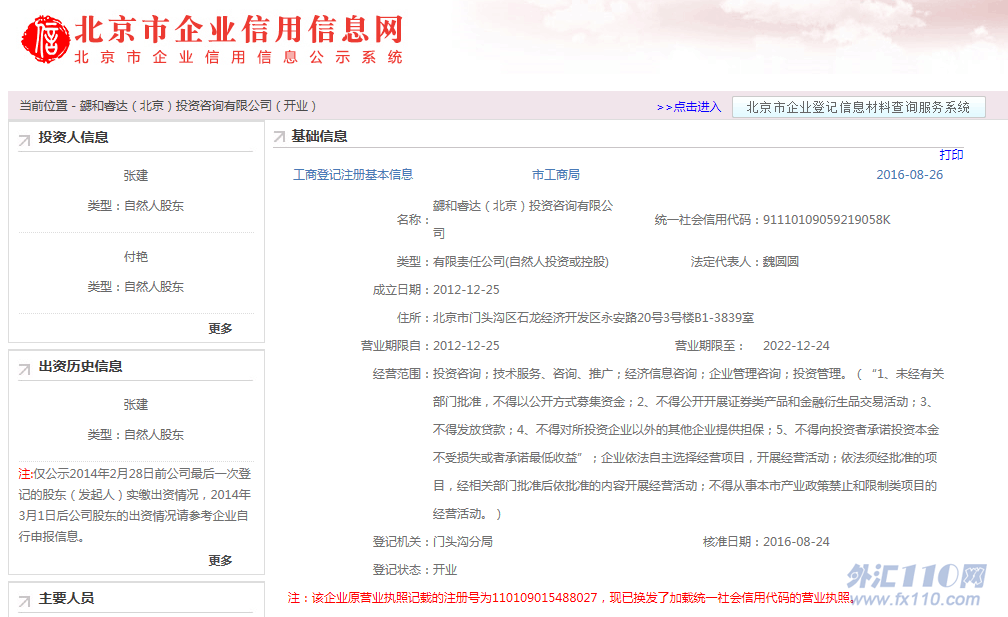
Task: Click the 北京市企业信用信息网 site title
Action: click(238, 30)
